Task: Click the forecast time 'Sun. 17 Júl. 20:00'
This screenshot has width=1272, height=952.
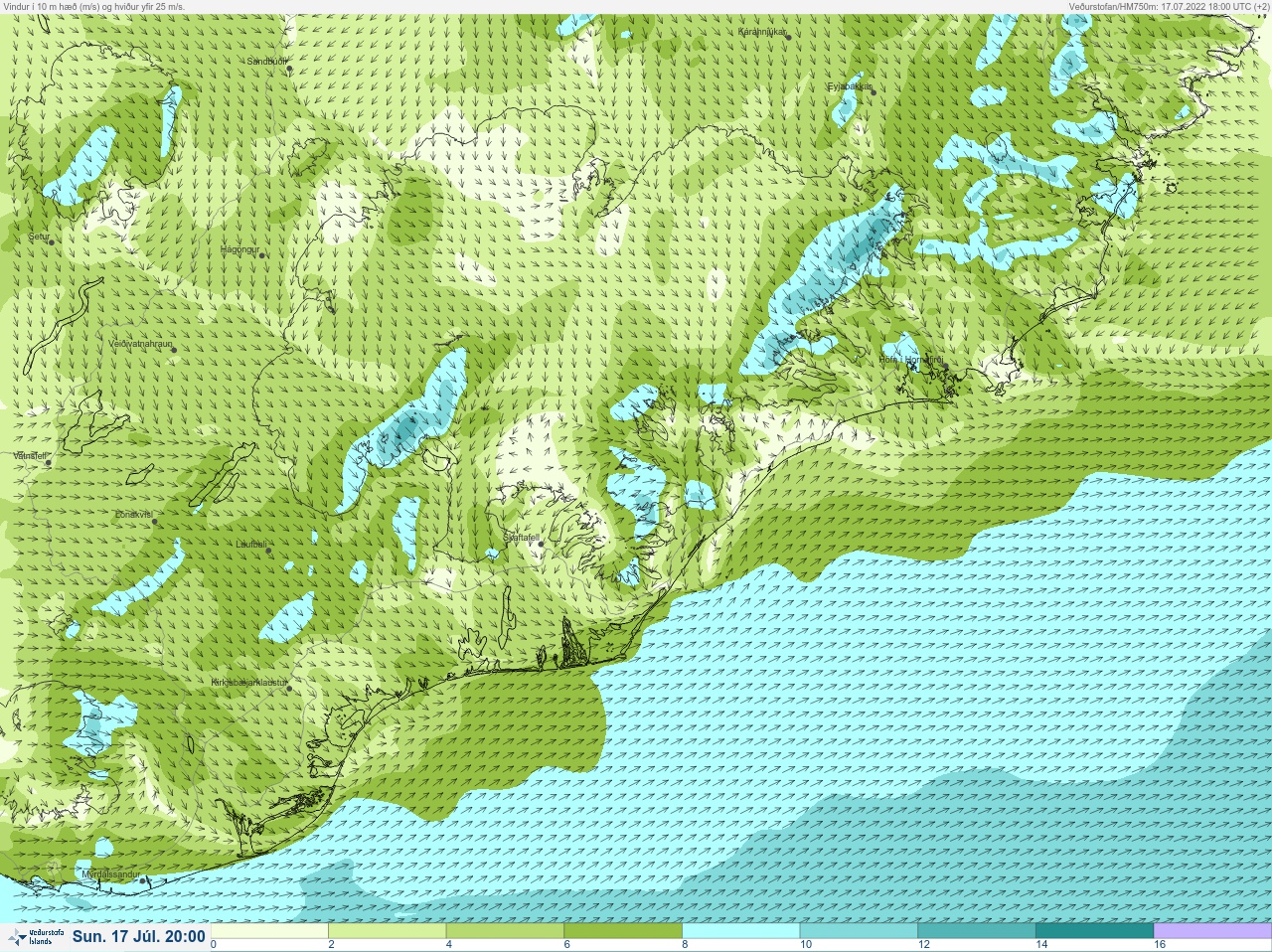Action: (139, 936)
